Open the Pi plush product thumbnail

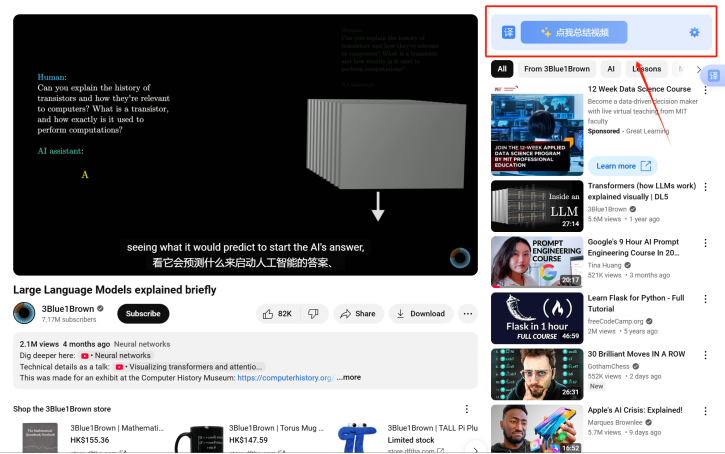coord(357,437)
